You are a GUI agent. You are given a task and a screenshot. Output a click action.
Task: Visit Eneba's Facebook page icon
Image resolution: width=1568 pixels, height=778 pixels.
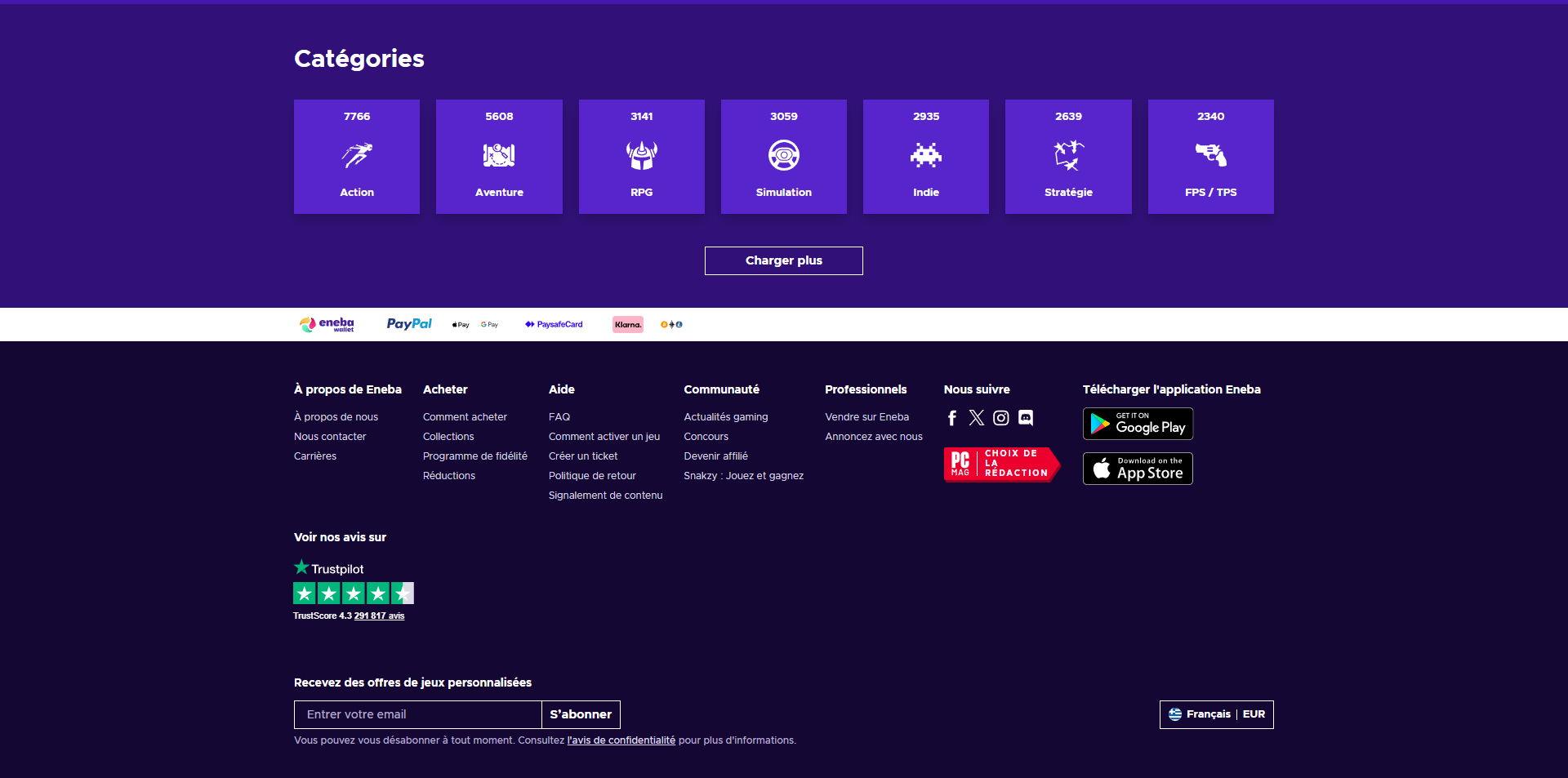coord(952,418)
